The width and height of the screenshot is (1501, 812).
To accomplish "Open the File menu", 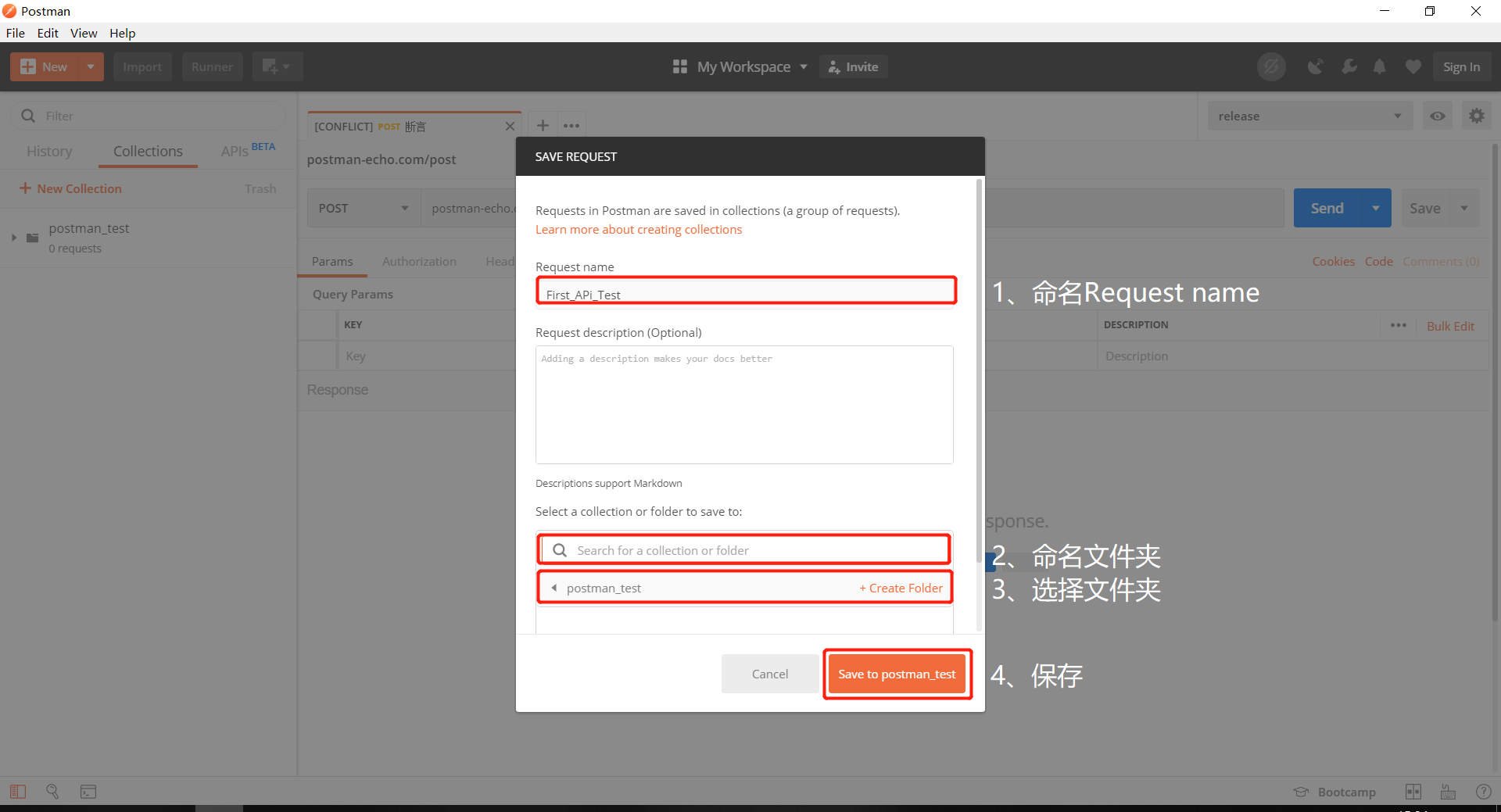I will pos(16,33).
